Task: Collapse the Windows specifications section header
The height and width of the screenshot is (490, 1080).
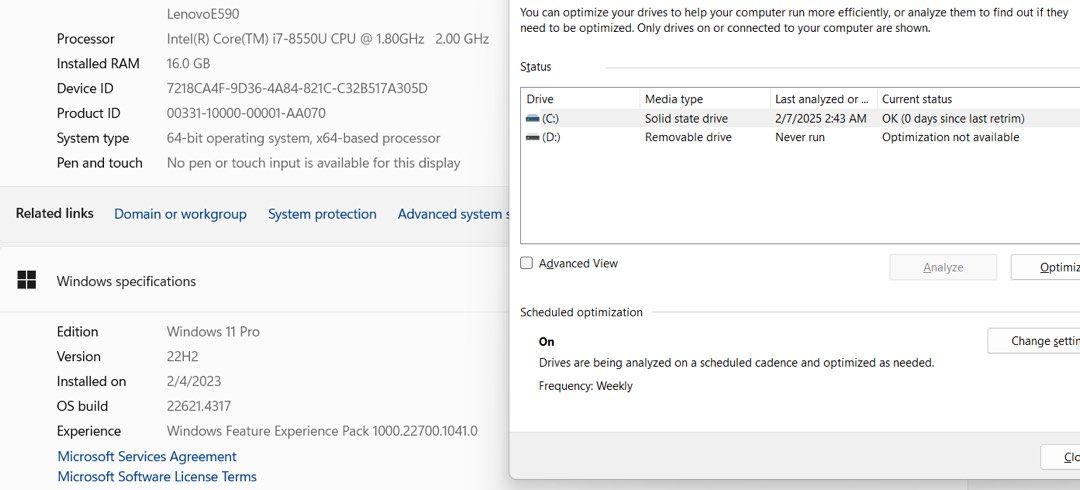Action: [255, 280]
